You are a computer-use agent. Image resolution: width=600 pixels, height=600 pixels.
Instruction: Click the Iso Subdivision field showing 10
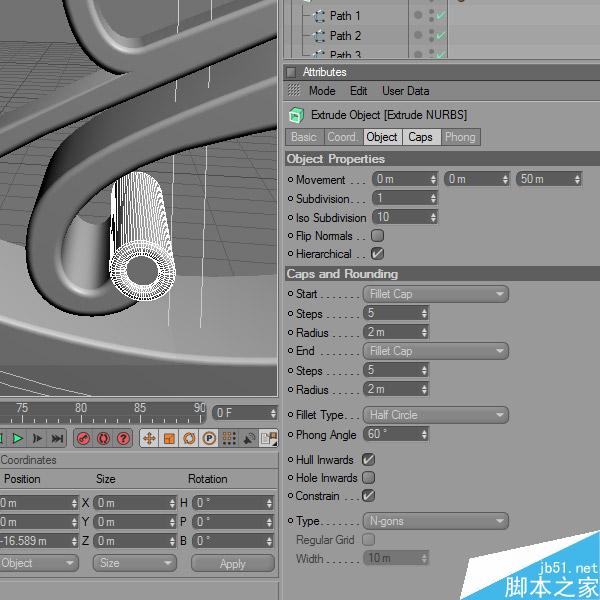405,217
